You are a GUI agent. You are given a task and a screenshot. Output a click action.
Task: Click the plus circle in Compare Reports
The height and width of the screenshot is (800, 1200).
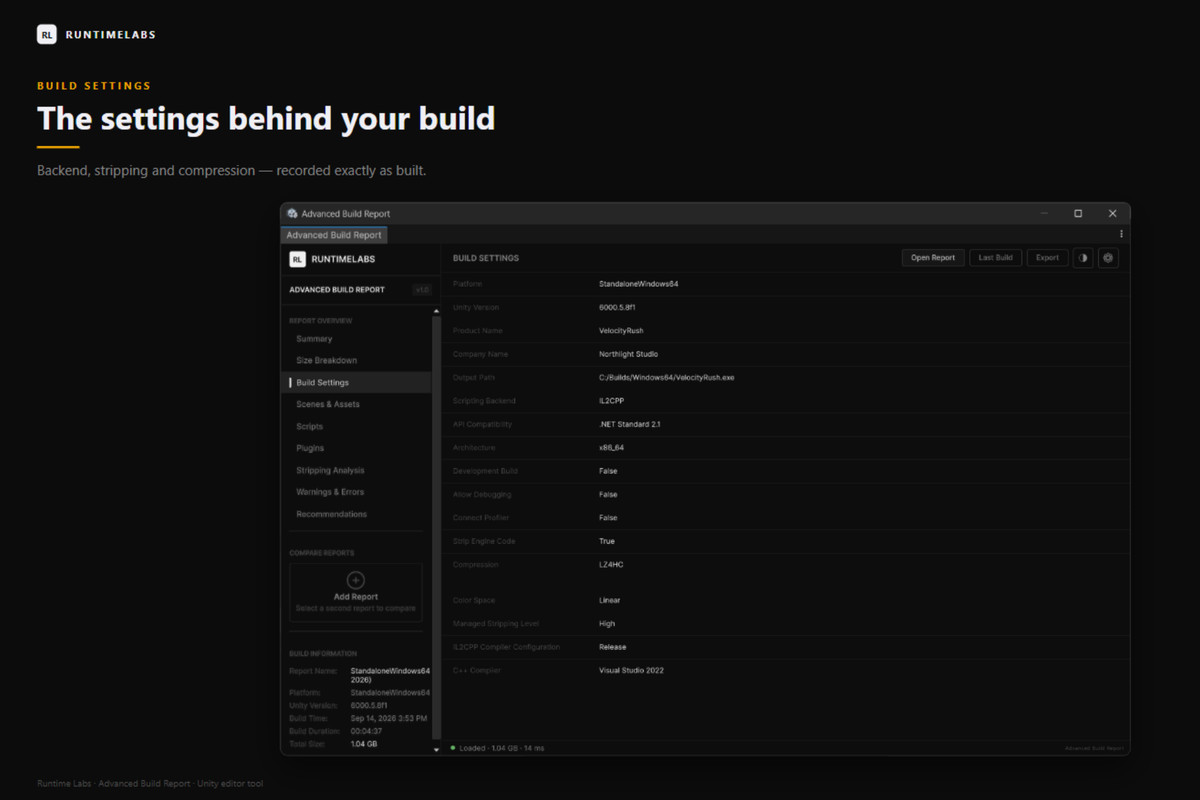click(356, 580)
